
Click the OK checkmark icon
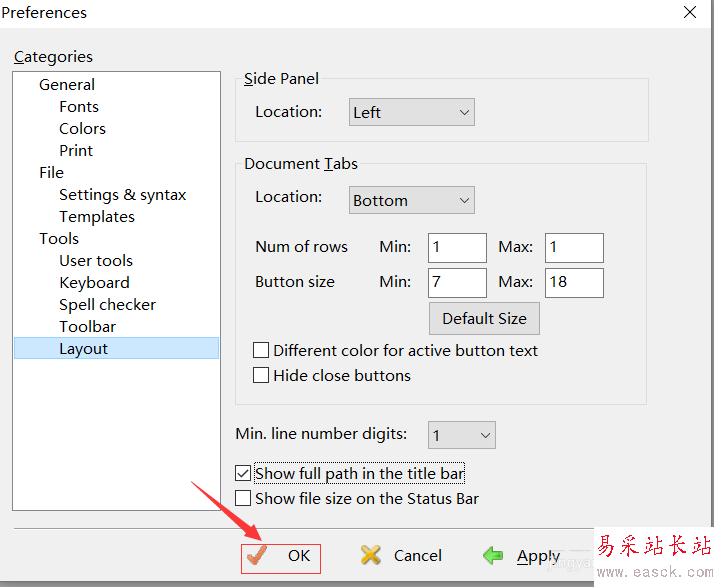click(x=258, y=555)
